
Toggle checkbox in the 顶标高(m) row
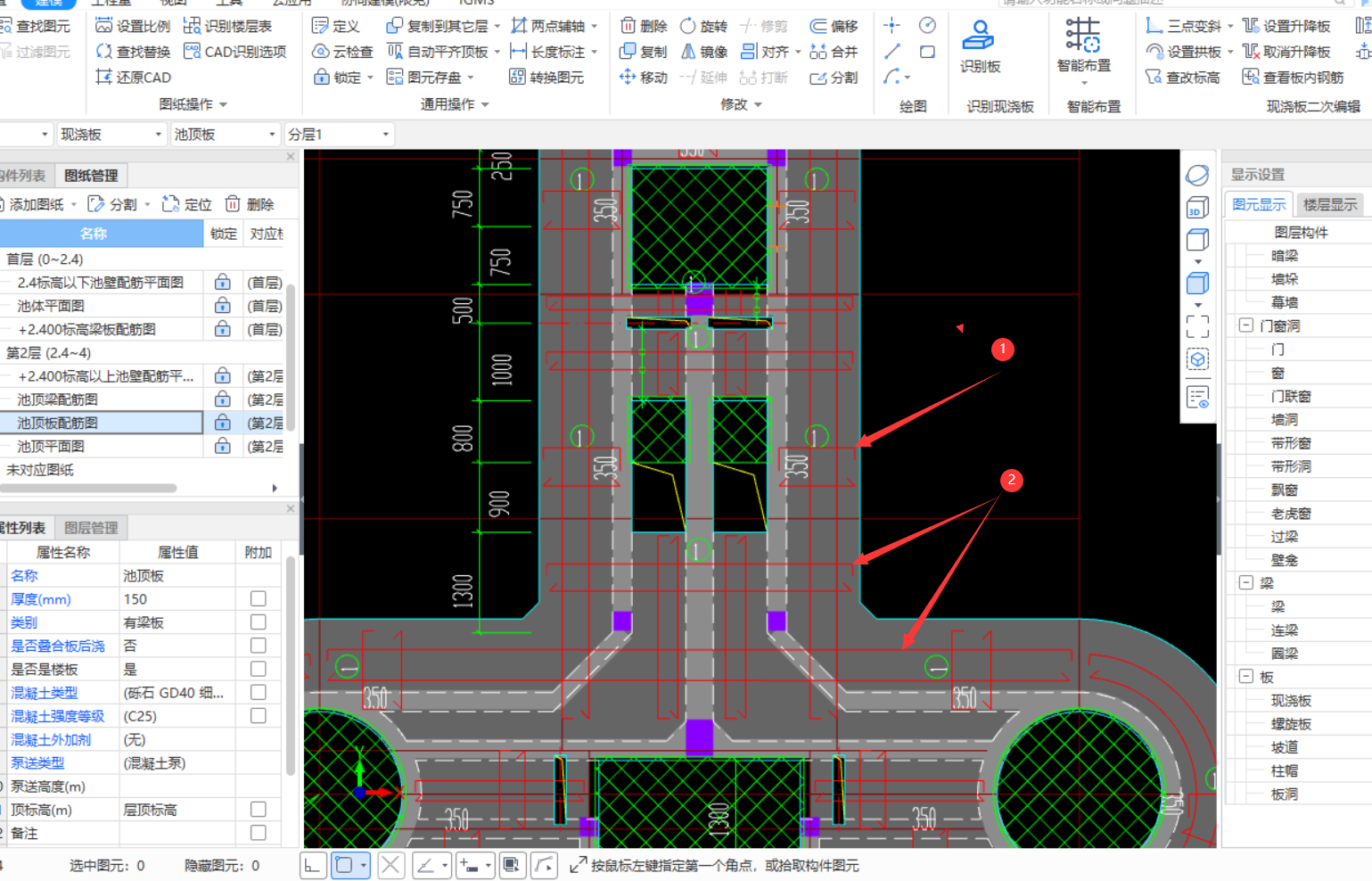coord(258,809)
